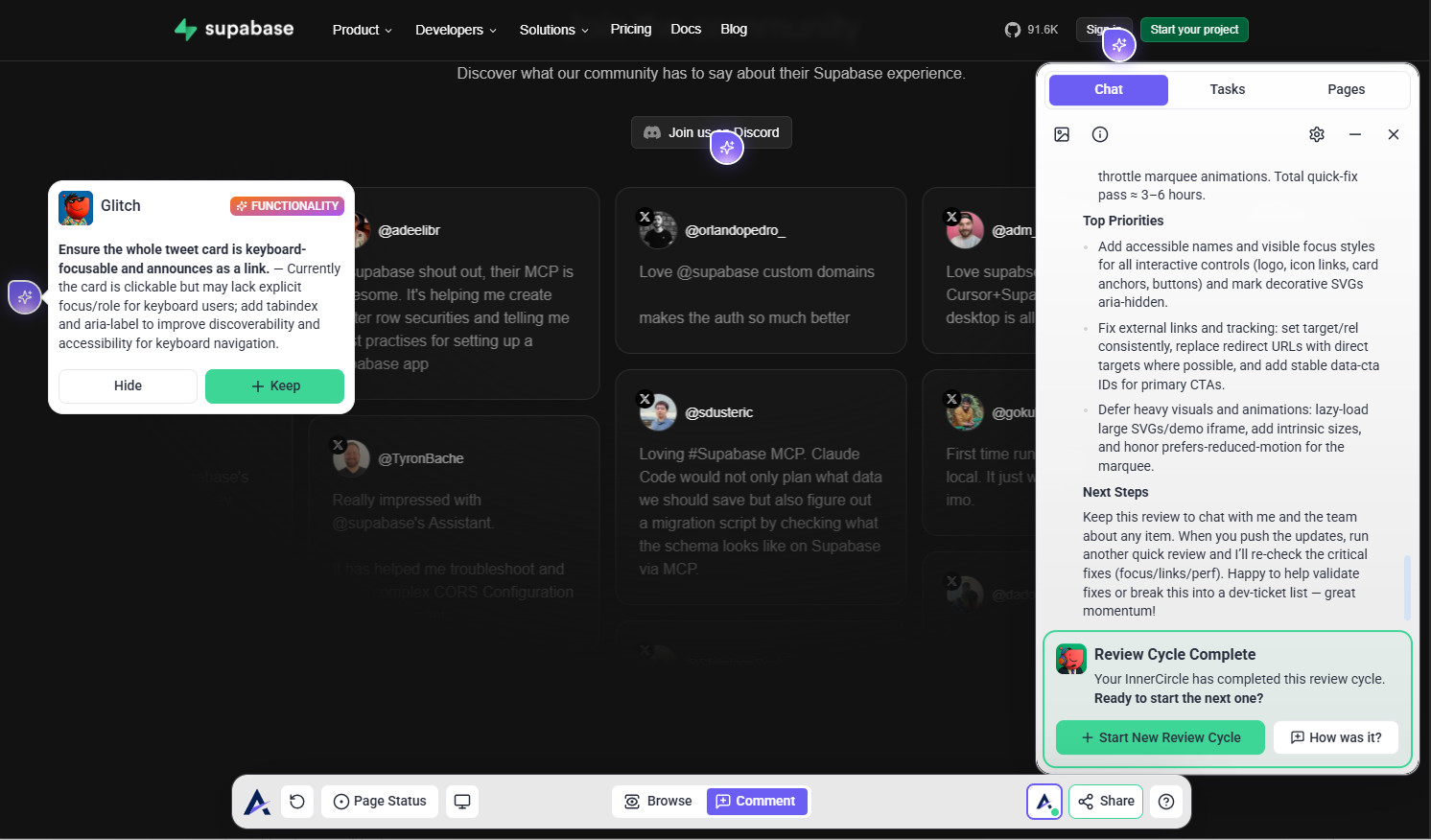The height and width of the screenshot is (840, 1431).
Task: Click the chat panel scrollbar
Action: click(1407, 587)
